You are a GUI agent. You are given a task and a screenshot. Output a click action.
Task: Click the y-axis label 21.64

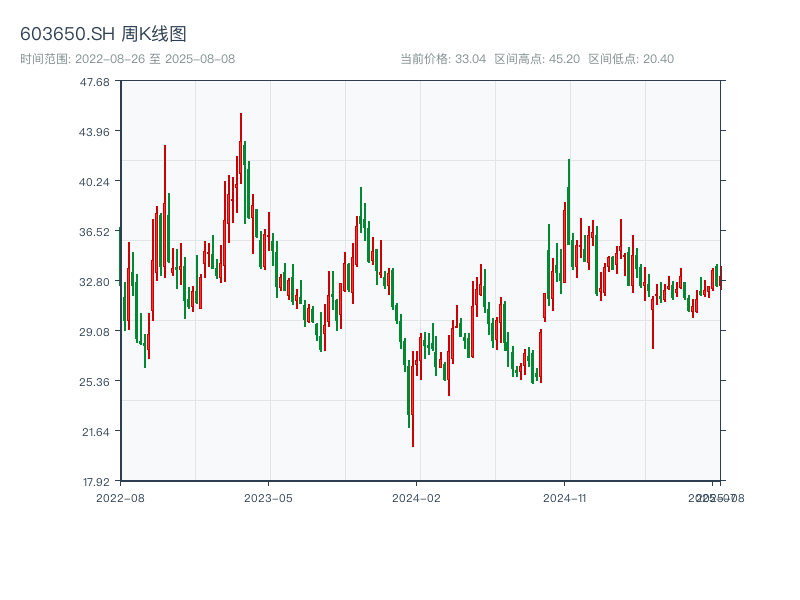(x=96, y=432)
